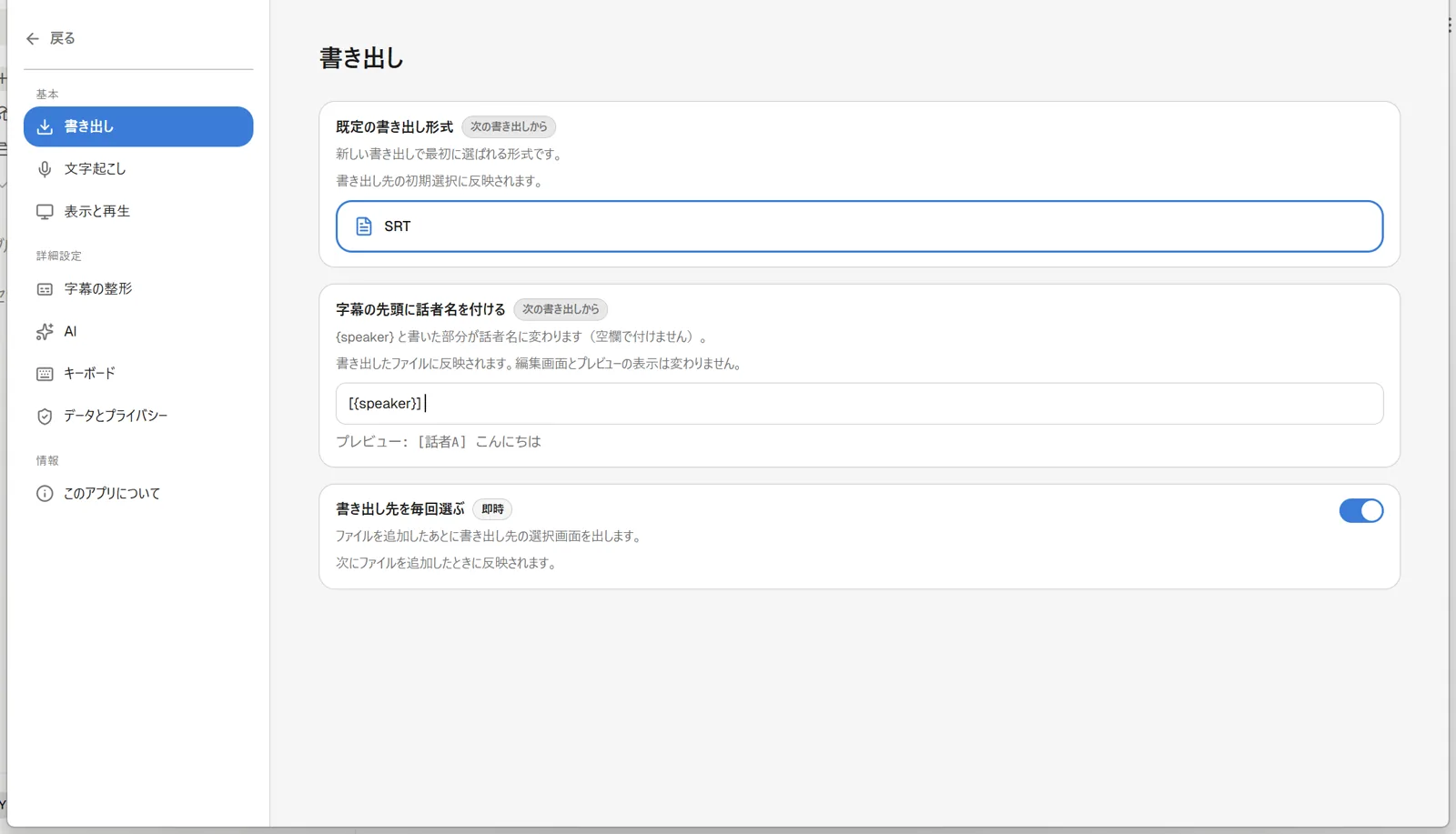The image size is (1456, 834).
Task: Click the 既定の書き出し形式 label
Action: click(x=394, y=127)
